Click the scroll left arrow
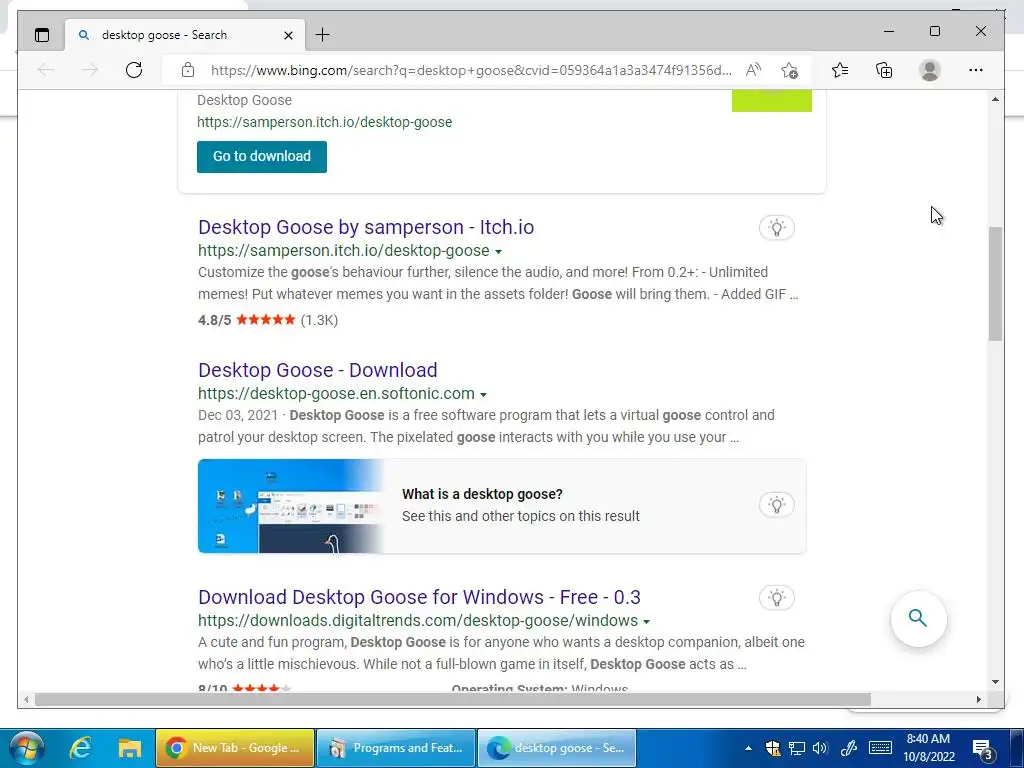 25,699
